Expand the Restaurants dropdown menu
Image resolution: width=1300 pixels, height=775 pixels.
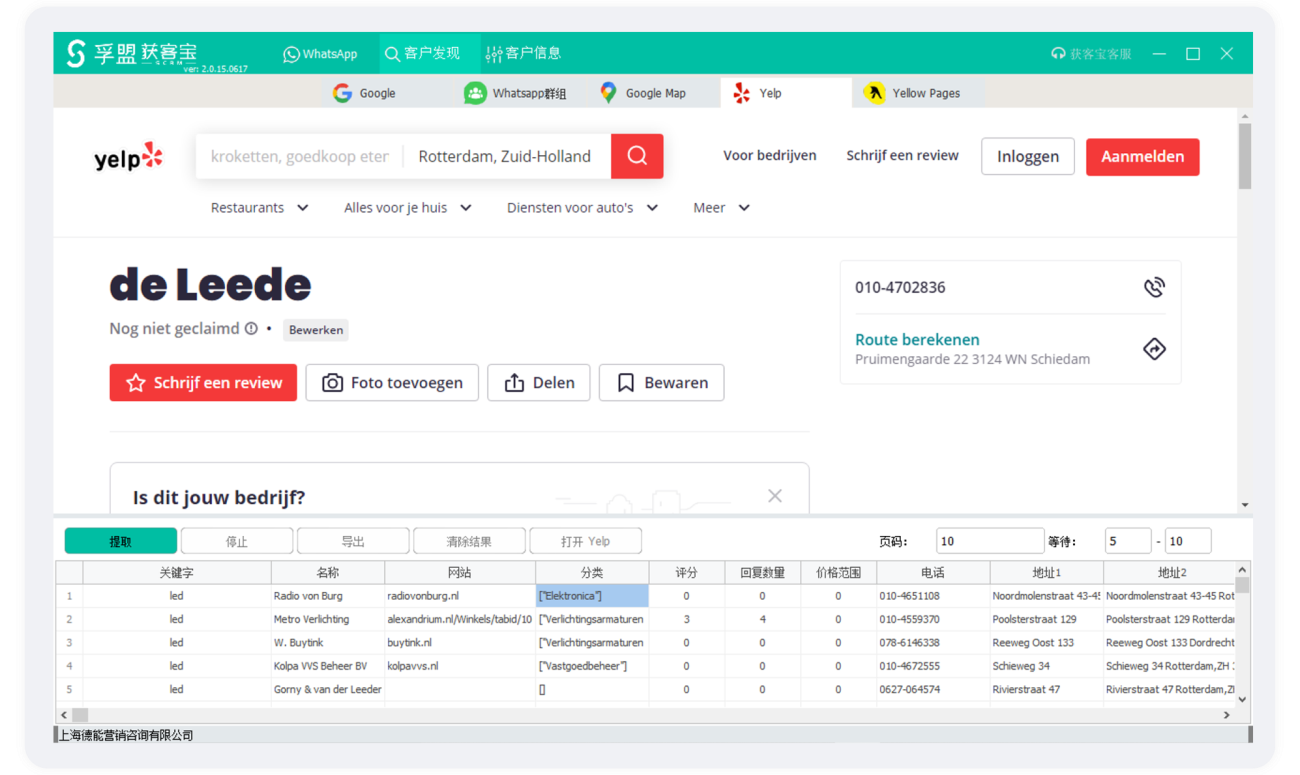pos(259,208)
